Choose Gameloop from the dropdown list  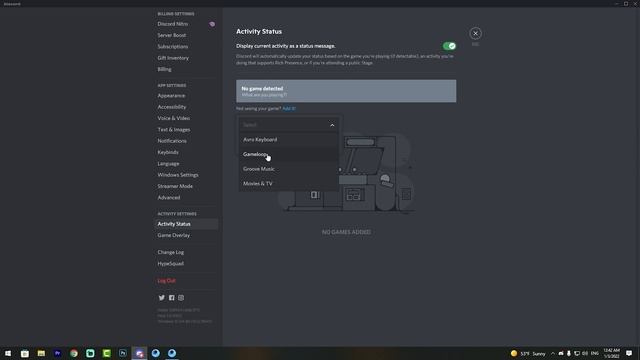coord(288,154)
